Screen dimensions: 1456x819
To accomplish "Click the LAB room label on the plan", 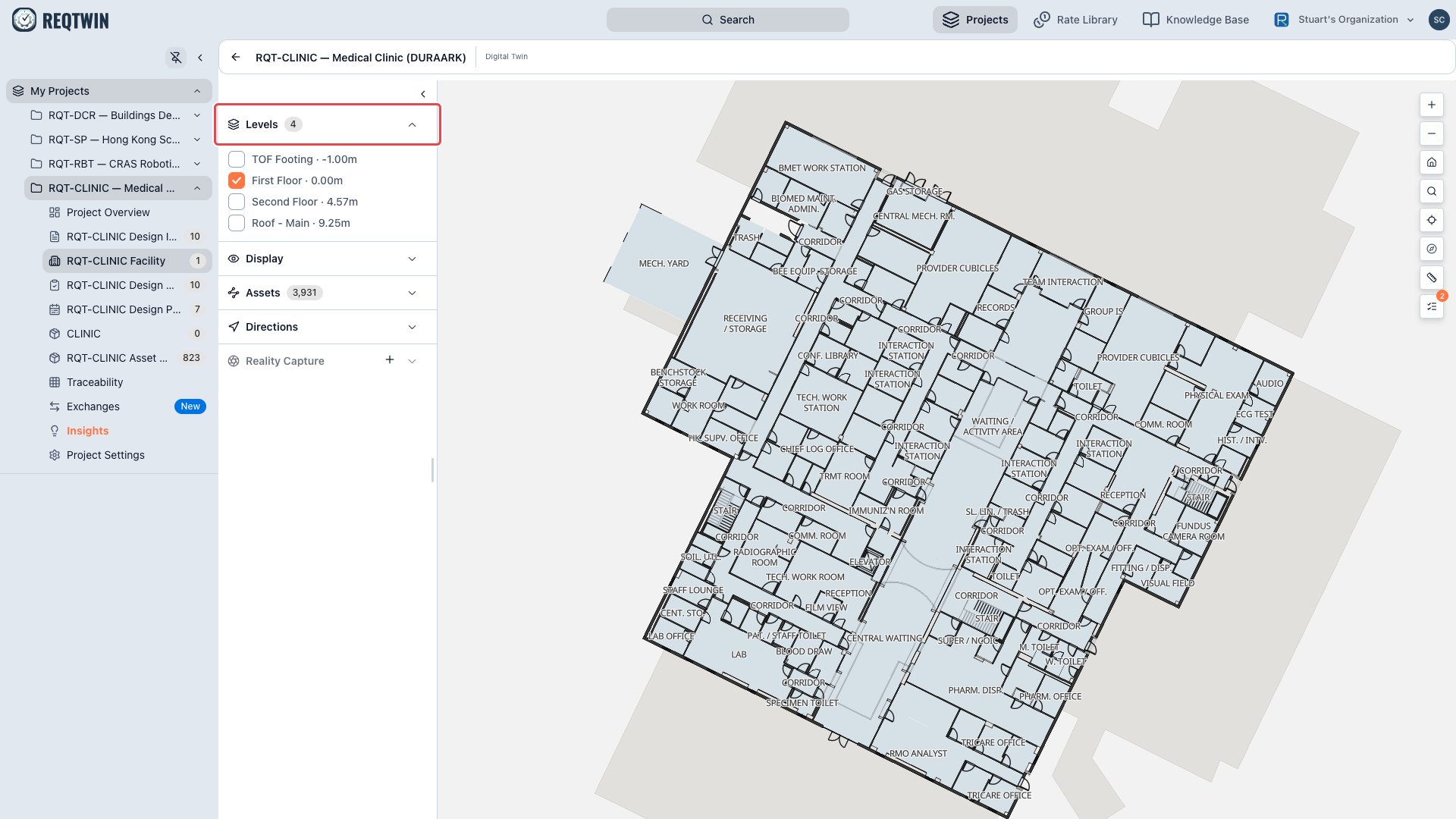I will tap(739, 654).
